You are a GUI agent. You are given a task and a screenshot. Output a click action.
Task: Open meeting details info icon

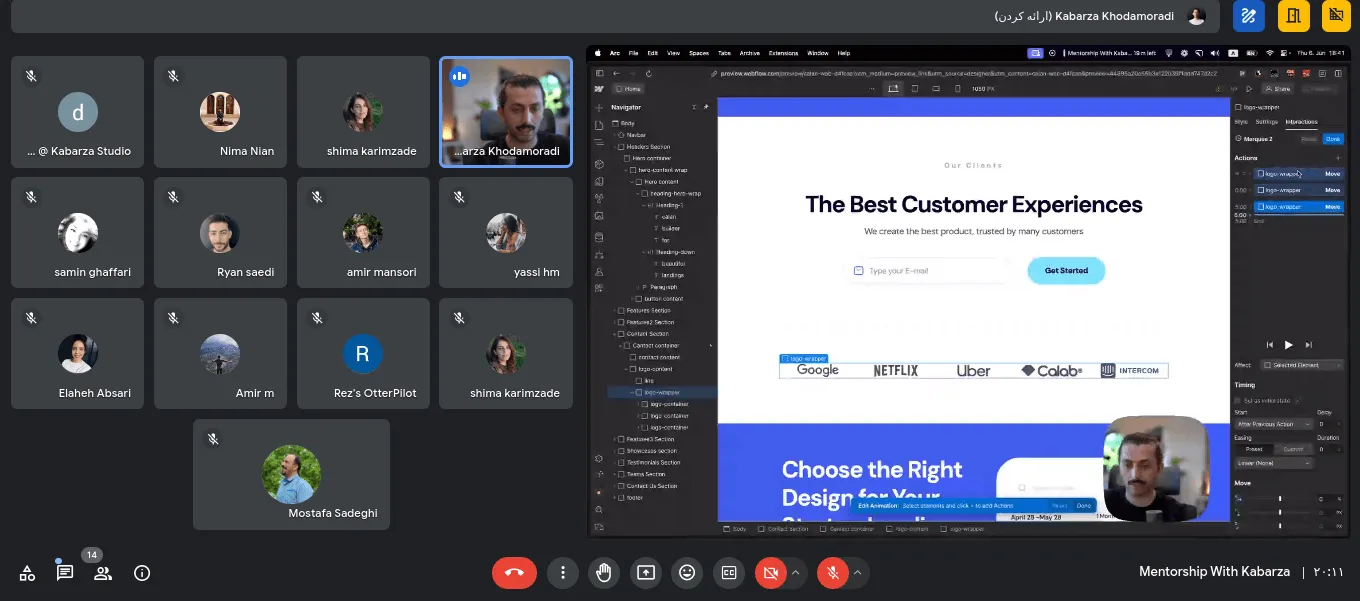tap(142, 573)
